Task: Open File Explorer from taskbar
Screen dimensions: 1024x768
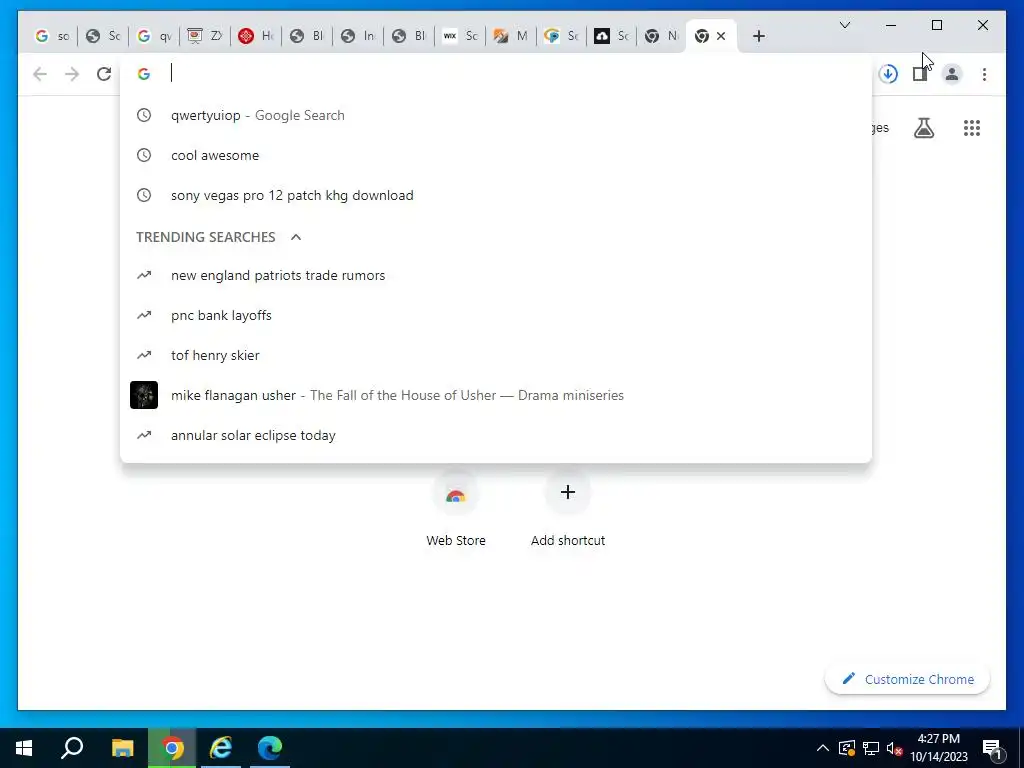Action: (122, 748)
